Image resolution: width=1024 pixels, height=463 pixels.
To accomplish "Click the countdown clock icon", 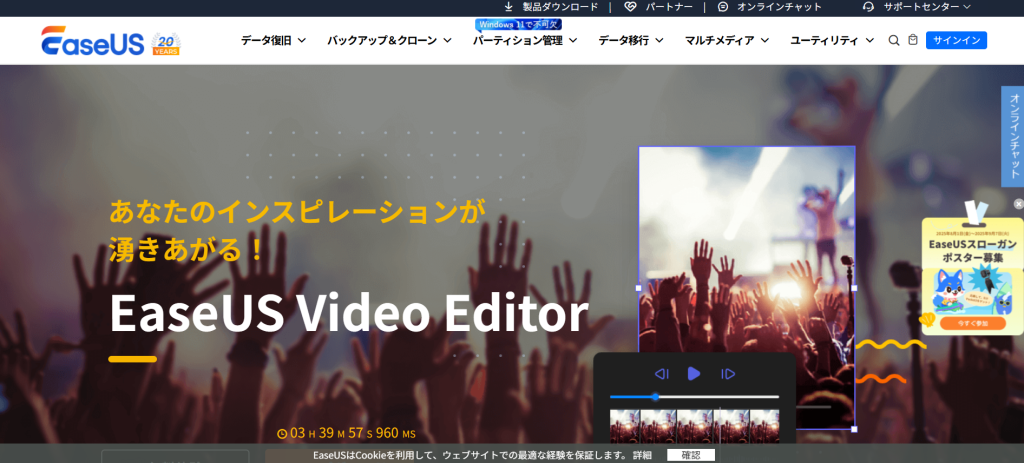I will (282, 434).
